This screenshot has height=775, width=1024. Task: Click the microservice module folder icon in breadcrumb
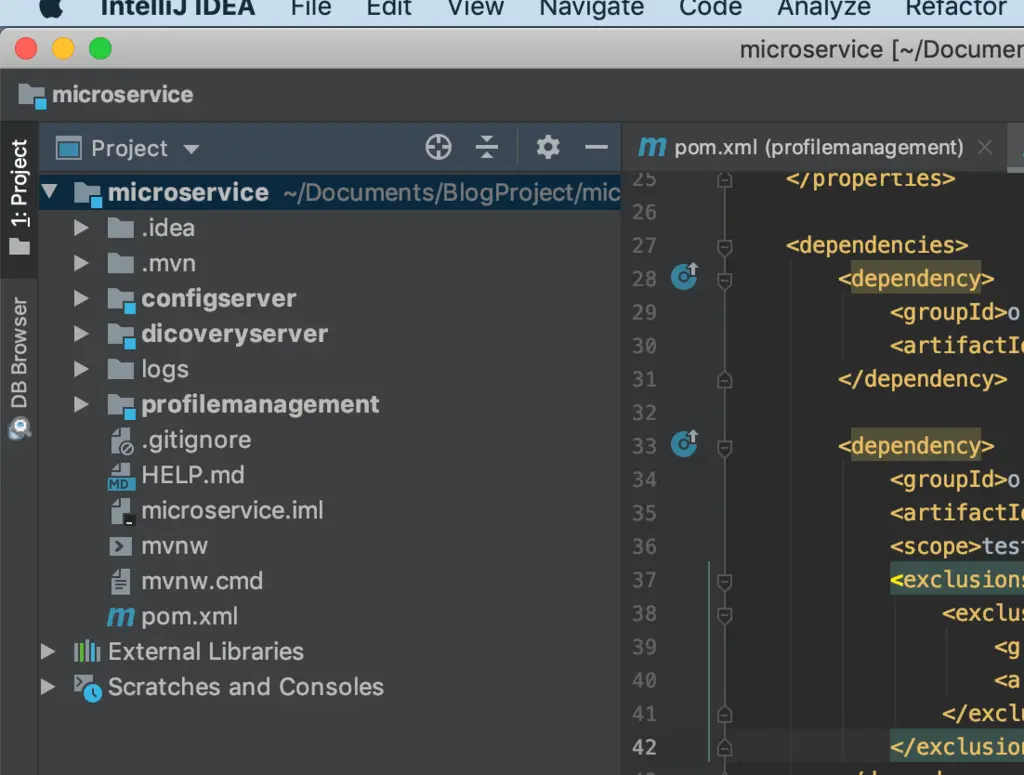pos(32,96)
